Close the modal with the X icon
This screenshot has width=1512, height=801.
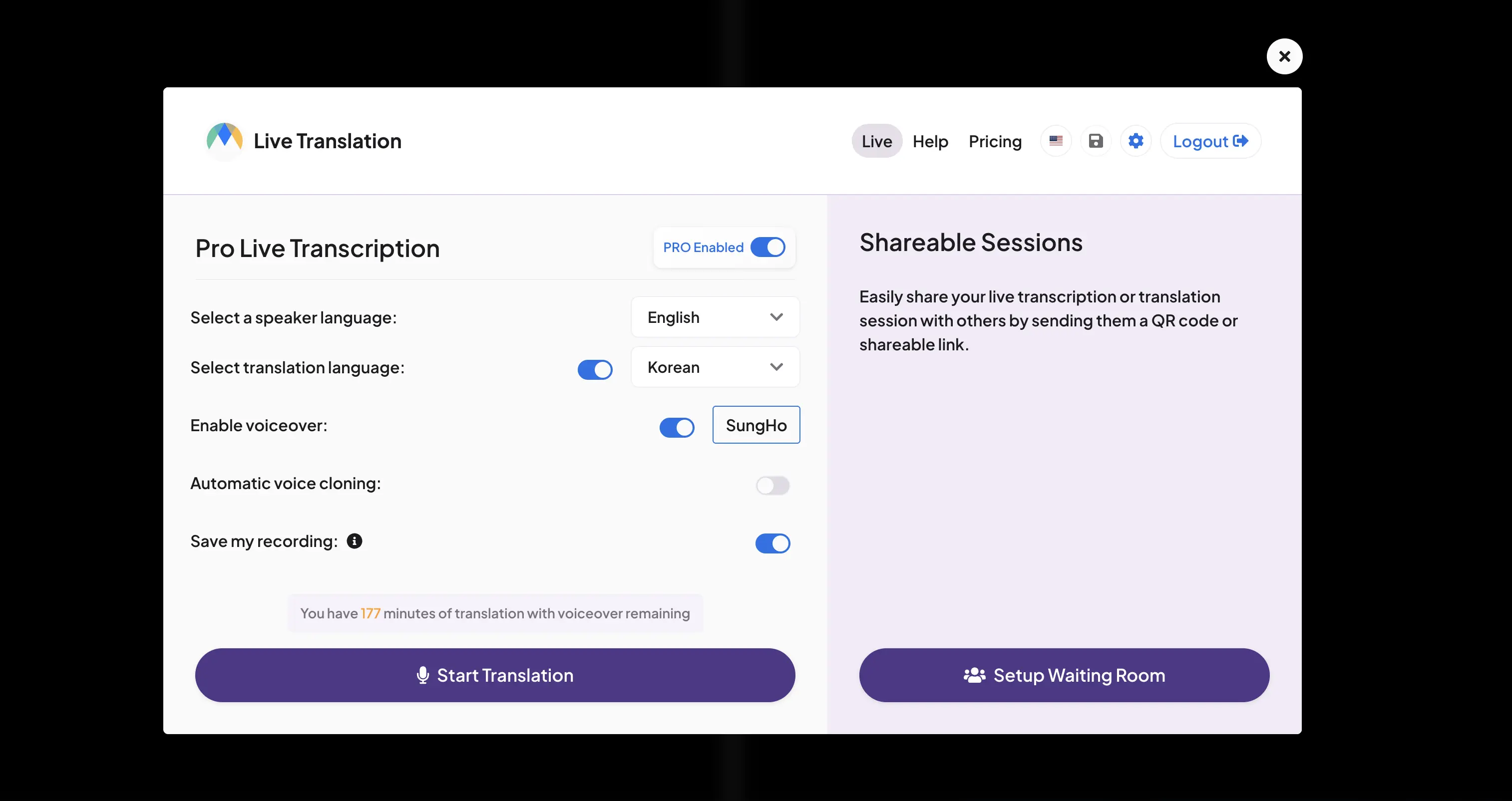[1284, 56]
